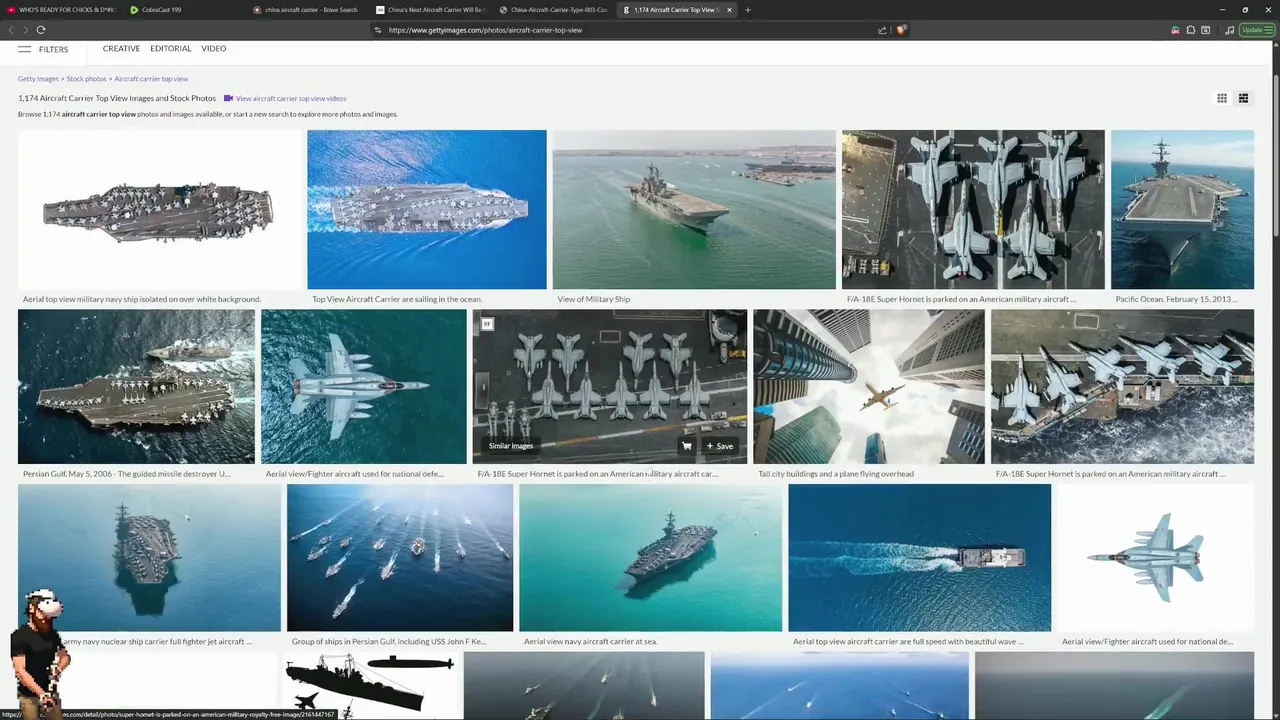Image resolution: width=1280 pixels, height=720 pixels.
Task: Add hovered Super Hornet image to cart
Action: coord(687,446)
